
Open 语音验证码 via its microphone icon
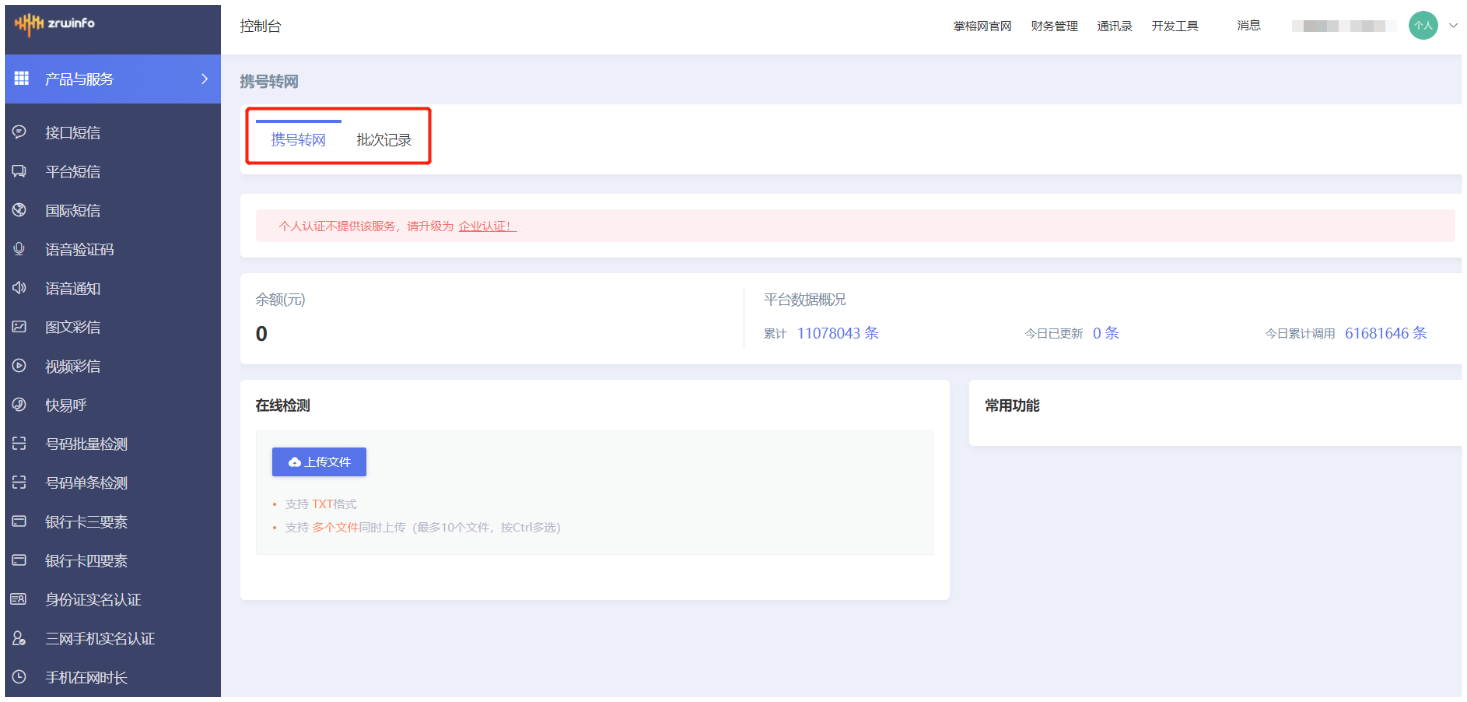tap(18, 249)
